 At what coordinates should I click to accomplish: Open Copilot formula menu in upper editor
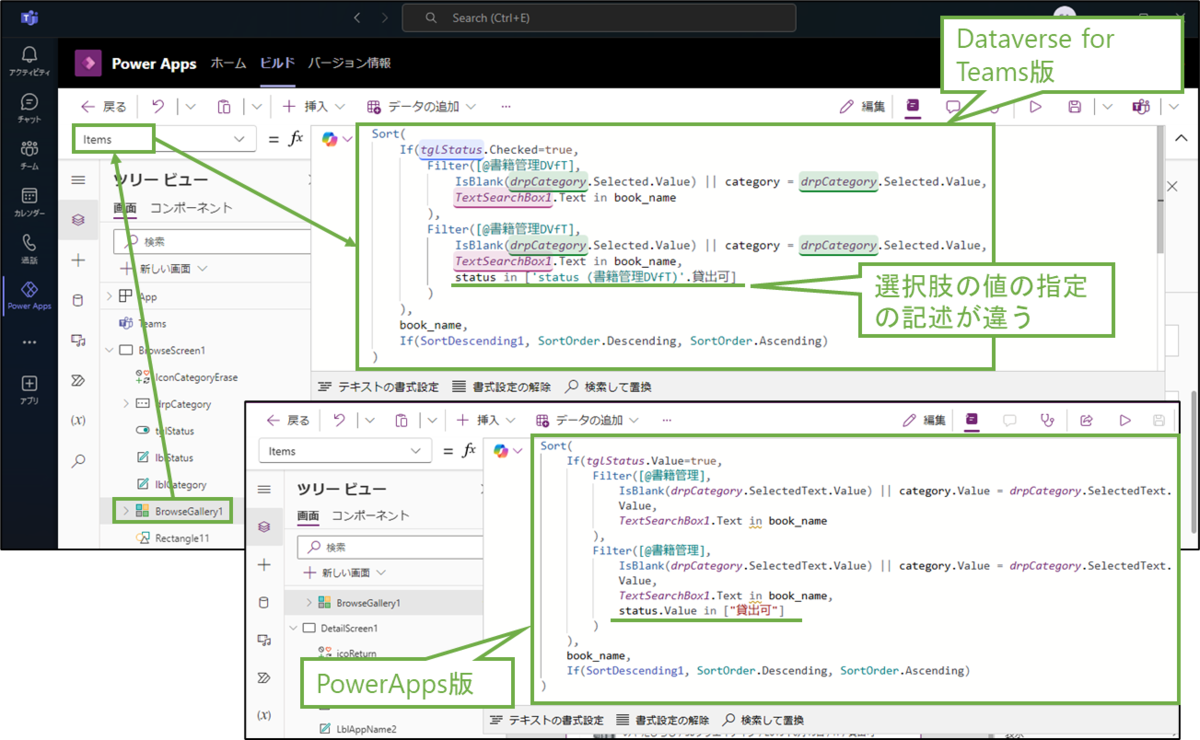[x=338, y=140]
